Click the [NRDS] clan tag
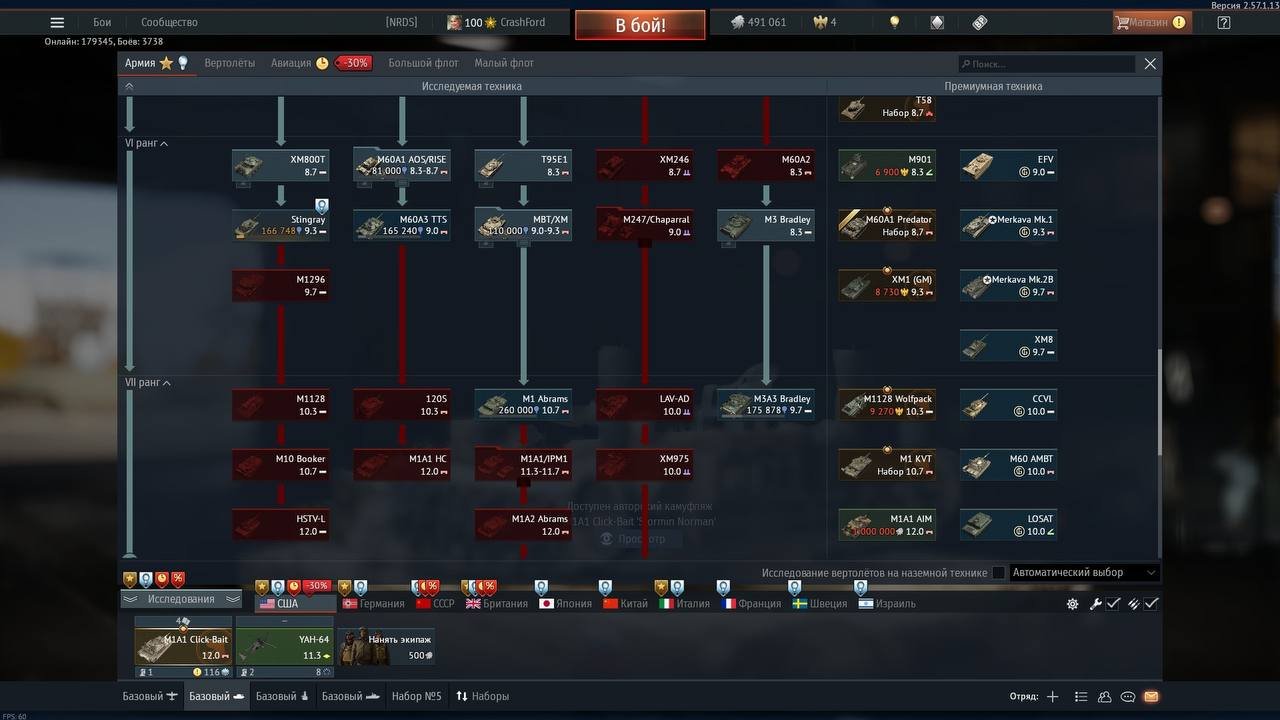The height and width of the screenshot is (720, 1280). [x=401, y=22]
